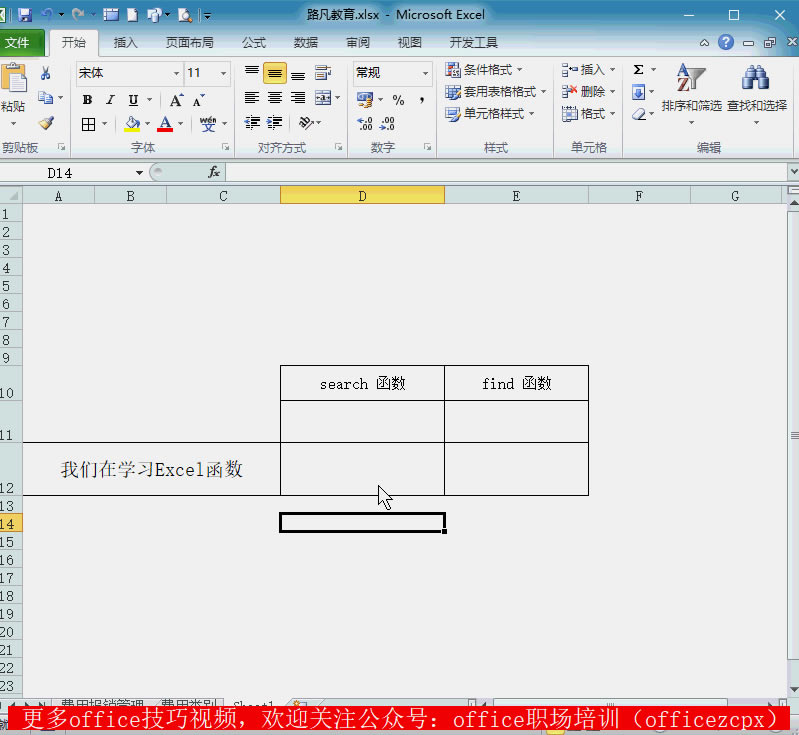Decrease indent icon
Viewport: 799px width, 735px height.
point(252,122)
